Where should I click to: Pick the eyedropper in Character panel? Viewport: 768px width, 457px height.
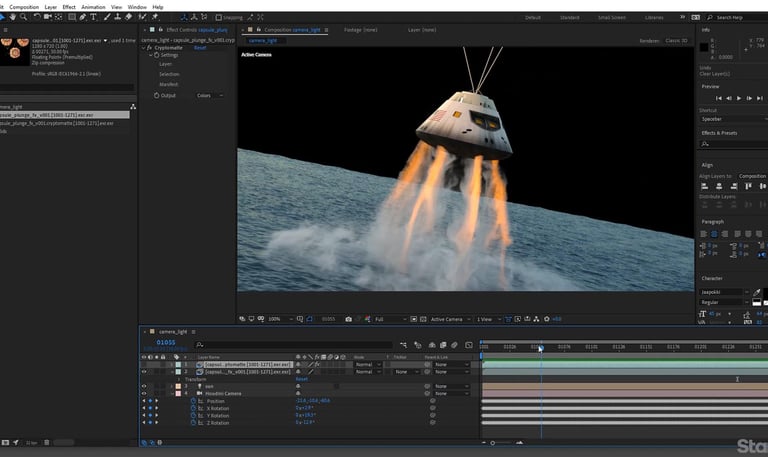point(757,291)
